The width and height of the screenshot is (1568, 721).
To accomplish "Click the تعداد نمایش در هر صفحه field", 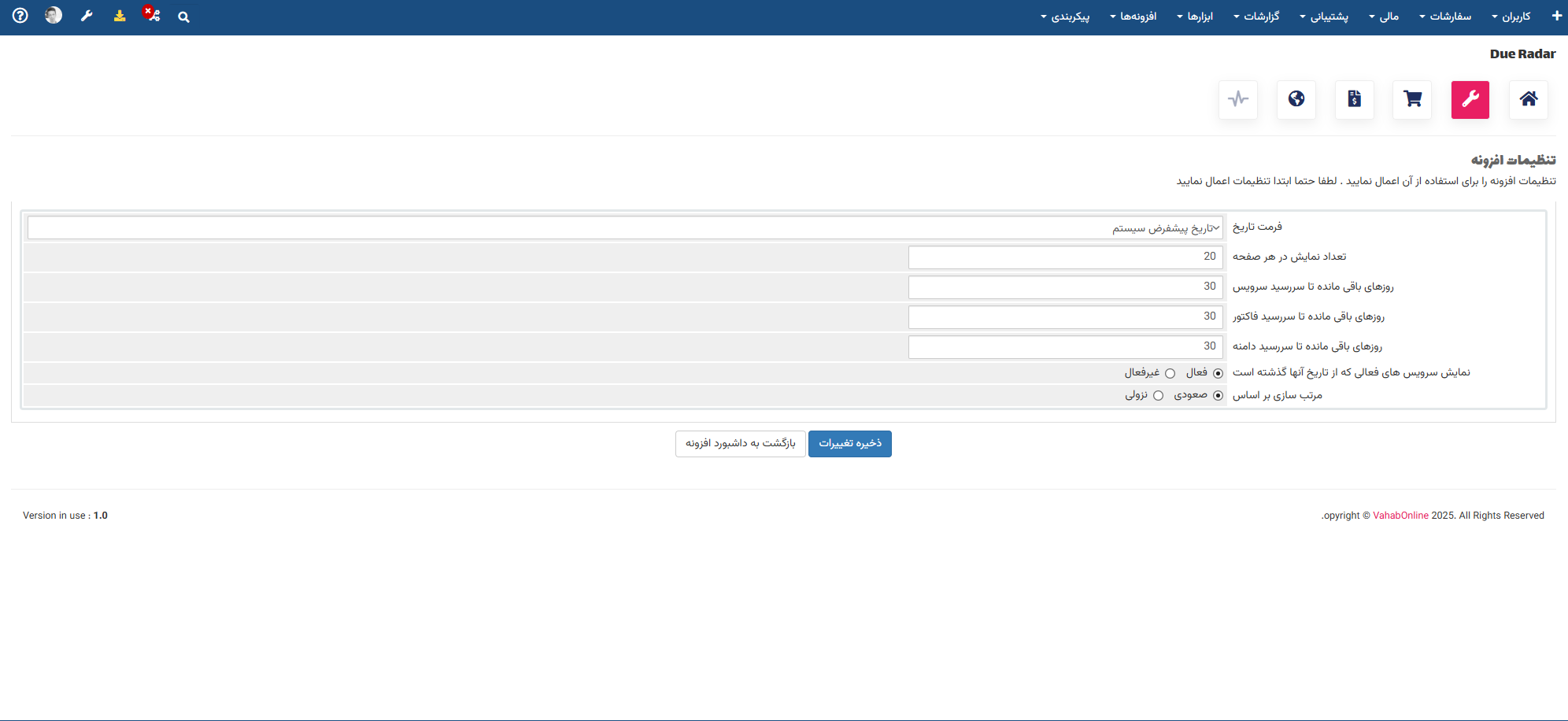I will tap(1065, 257).
